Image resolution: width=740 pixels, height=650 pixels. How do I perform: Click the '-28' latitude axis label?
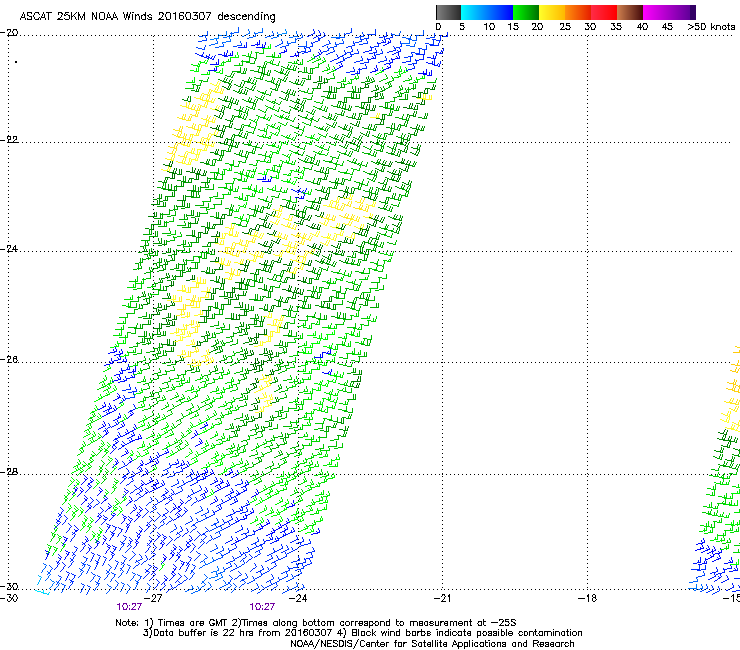9,472
